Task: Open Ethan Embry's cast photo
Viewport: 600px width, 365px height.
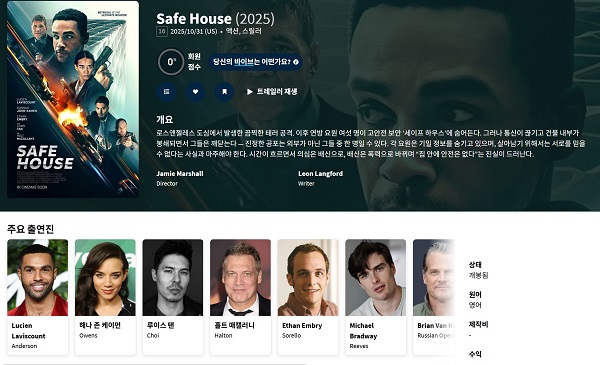Action: [308, 278]
